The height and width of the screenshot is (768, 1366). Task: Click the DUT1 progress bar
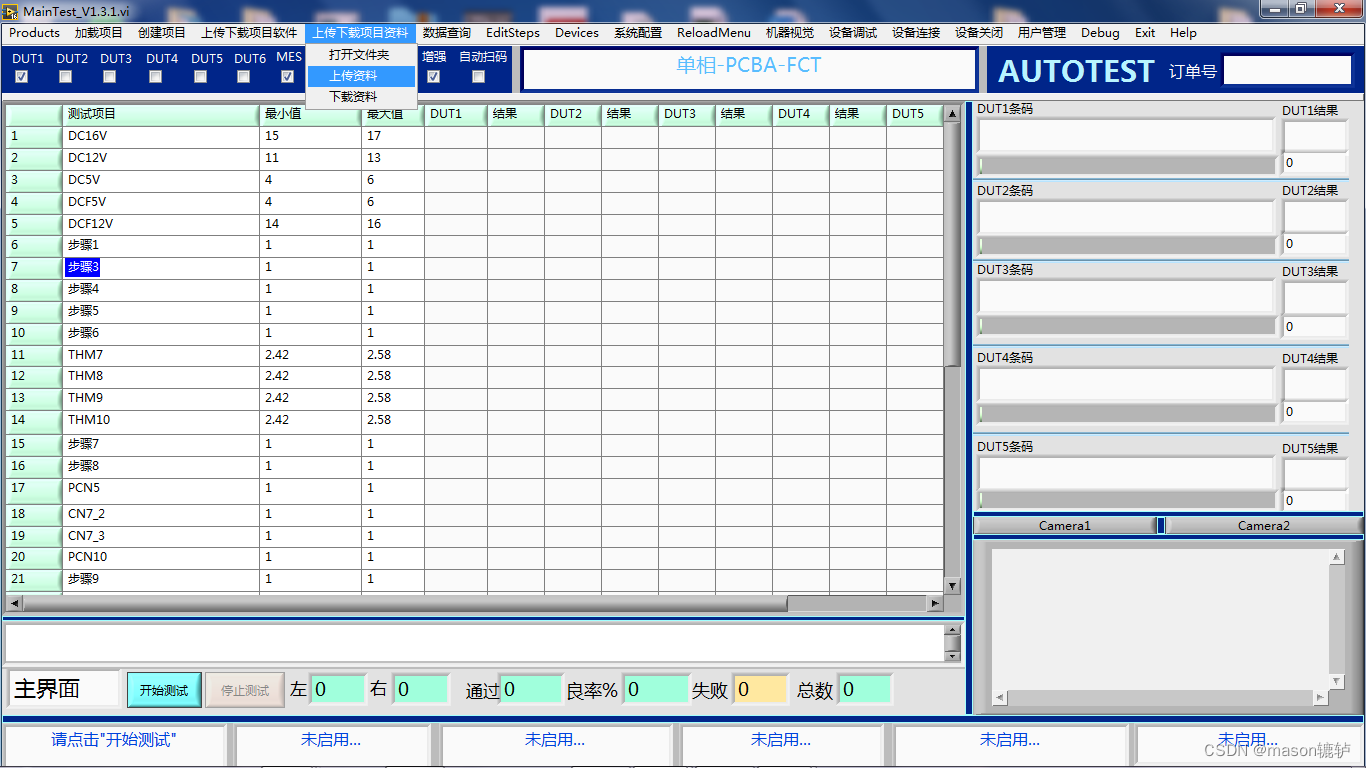1127,164
